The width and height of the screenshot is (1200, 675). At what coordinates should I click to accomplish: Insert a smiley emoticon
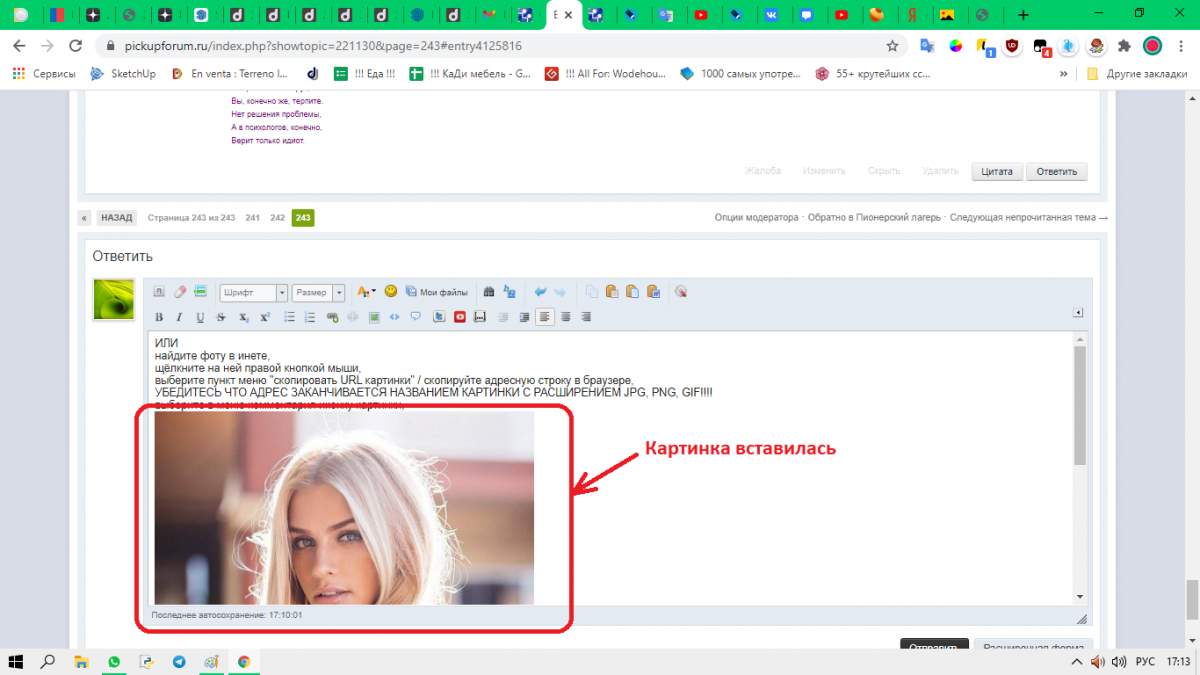click(391, 292)
